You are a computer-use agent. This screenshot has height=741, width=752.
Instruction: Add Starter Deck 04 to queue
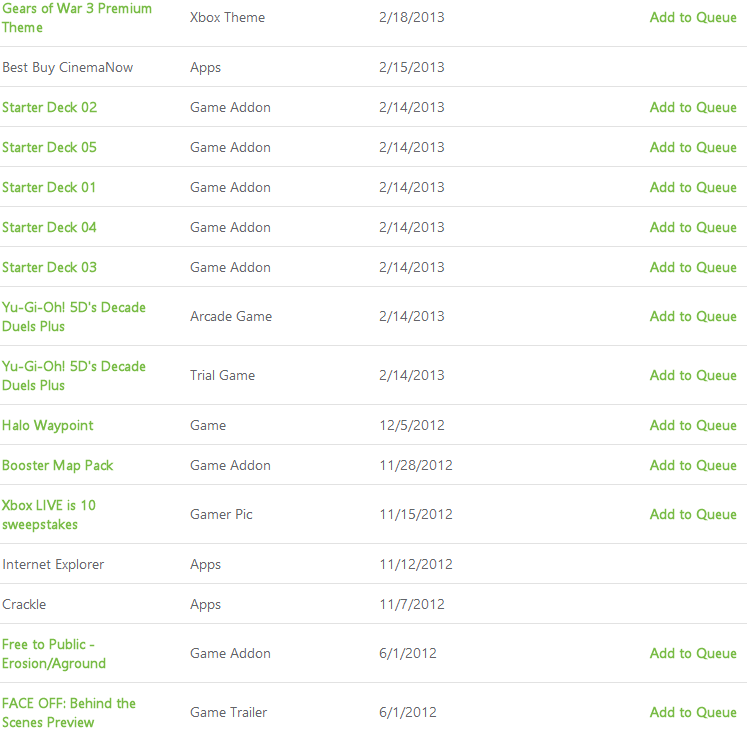(x=693, y=227)
